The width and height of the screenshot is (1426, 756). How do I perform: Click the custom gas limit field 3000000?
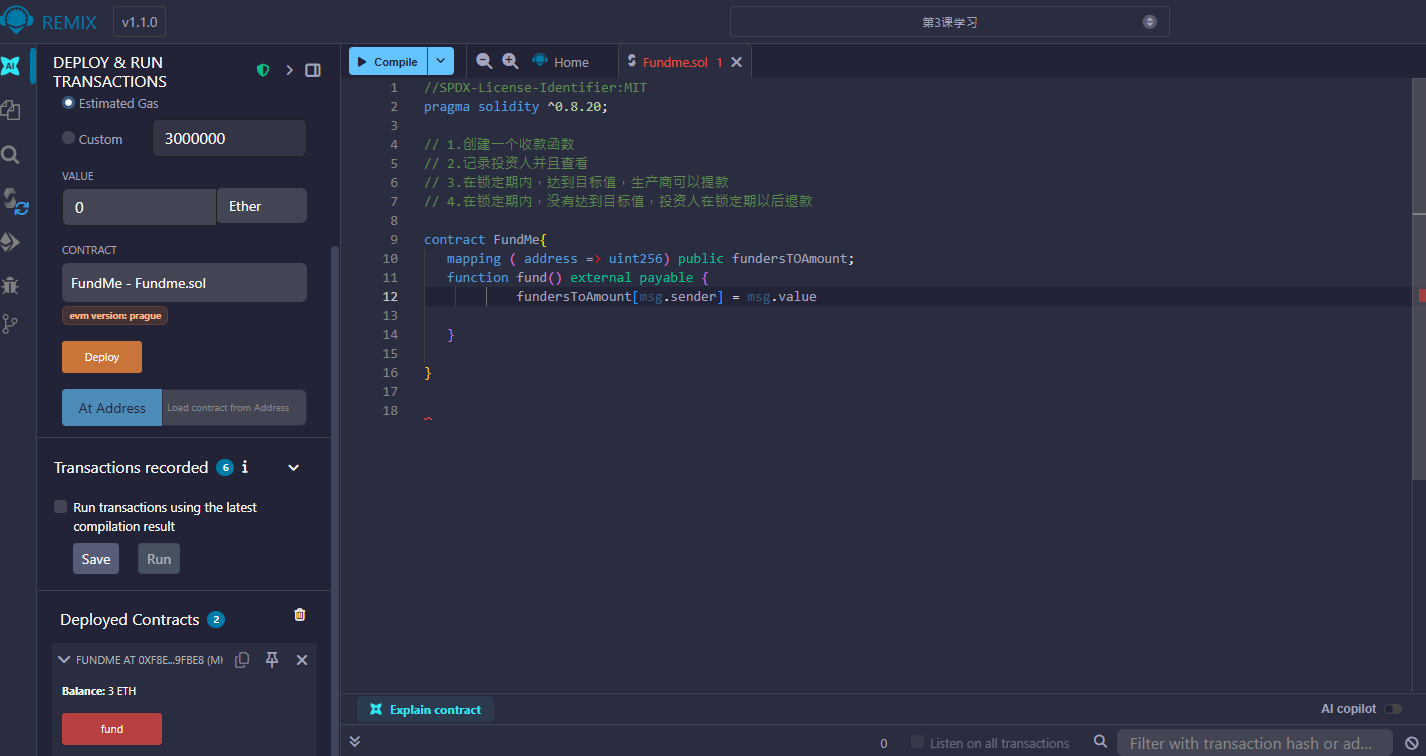tap(229, 139)
